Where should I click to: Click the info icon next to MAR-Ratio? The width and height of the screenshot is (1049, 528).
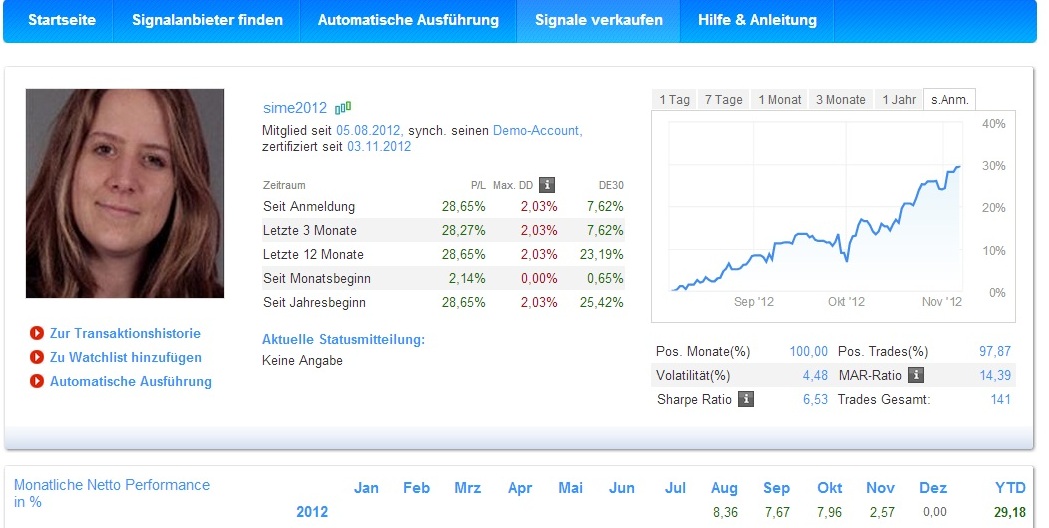(916, 376)
